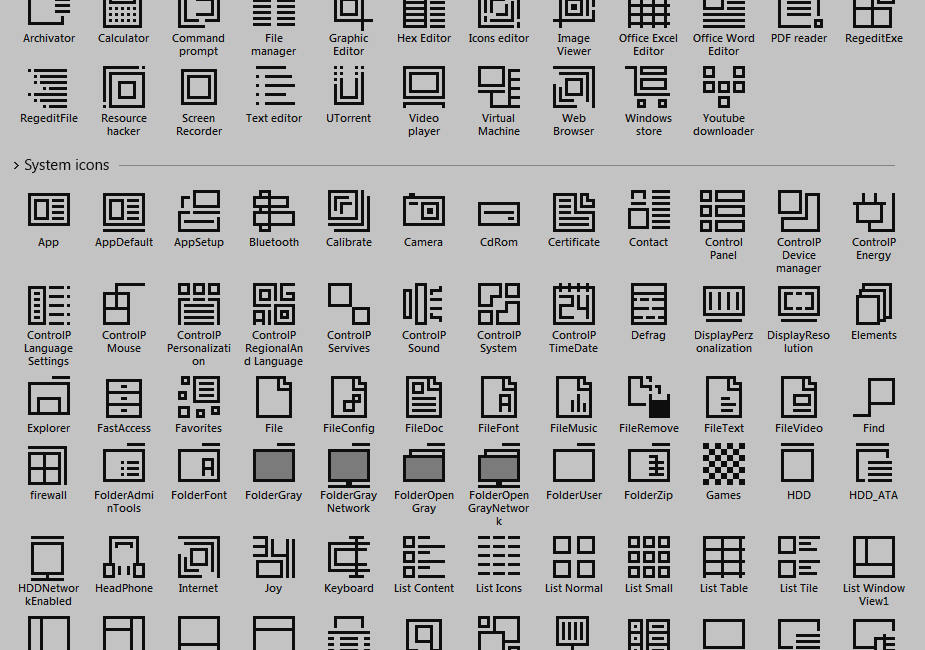Select the Elements icon

874,304
